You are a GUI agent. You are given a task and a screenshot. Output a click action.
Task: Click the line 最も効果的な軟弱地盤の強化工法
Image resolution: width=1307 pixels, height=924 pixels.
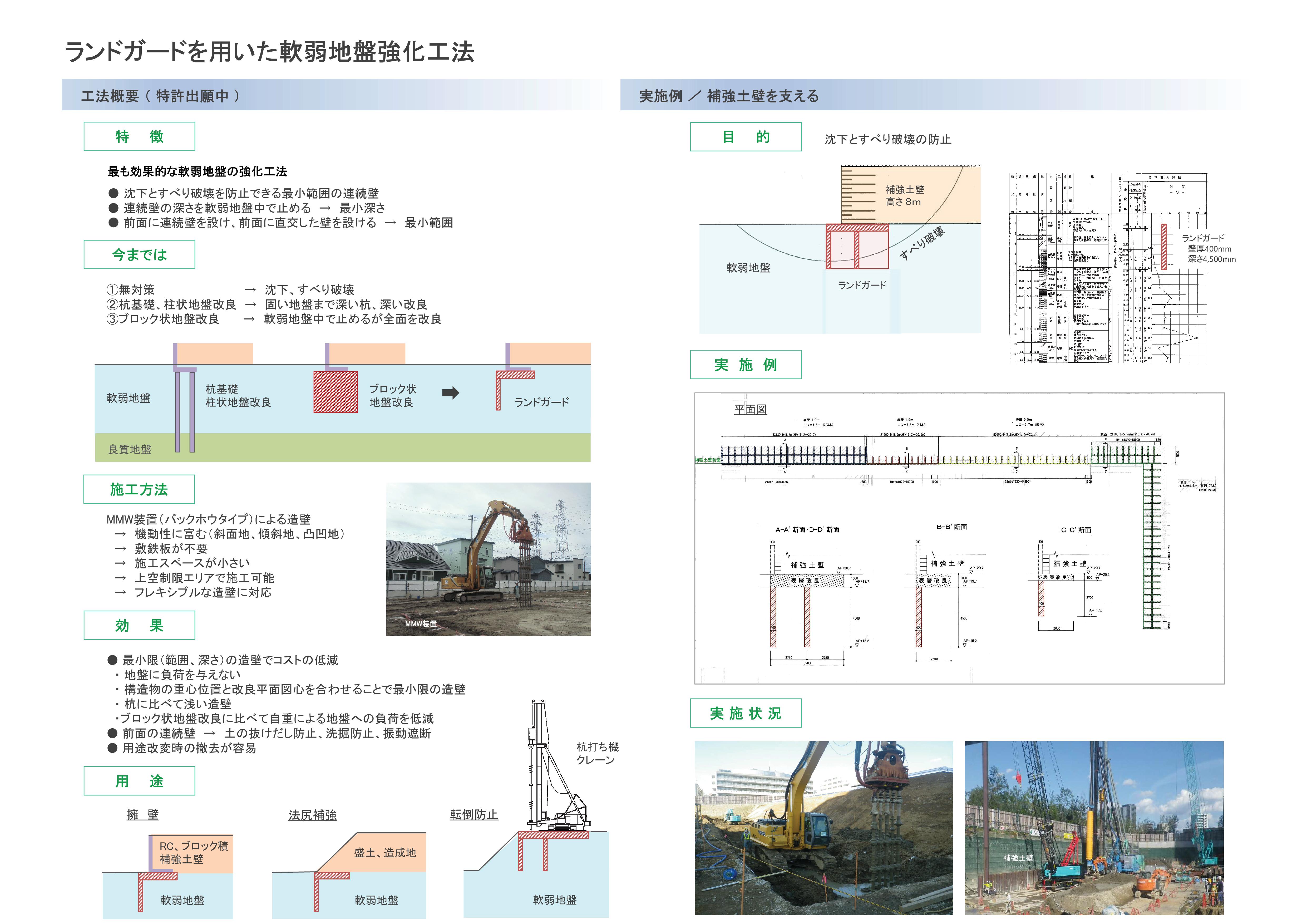tap(198, 171)
